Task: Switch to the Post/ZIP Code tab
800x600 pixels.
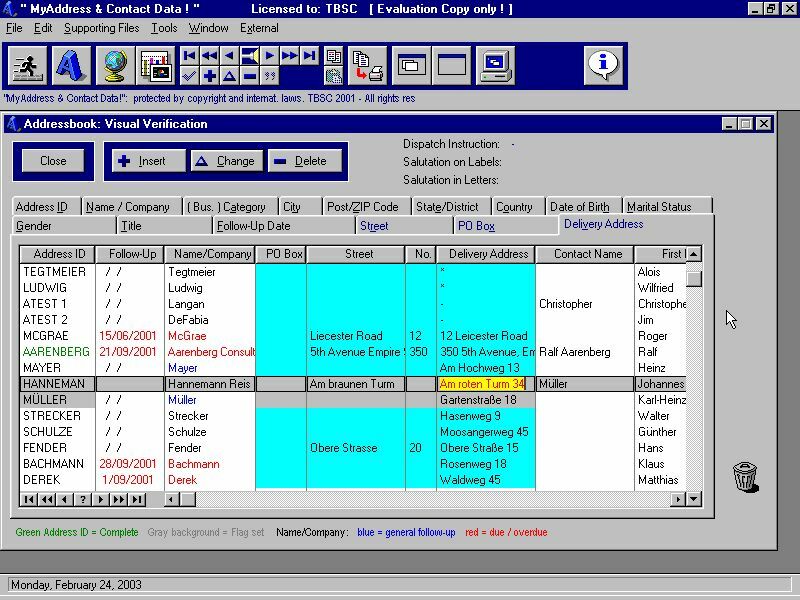Action: (366, 207)
